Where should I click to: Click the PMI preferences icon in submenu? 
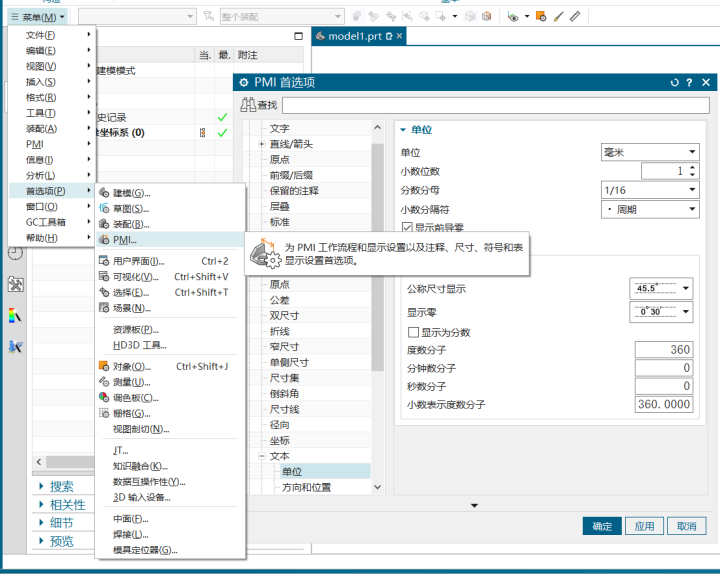105,240
